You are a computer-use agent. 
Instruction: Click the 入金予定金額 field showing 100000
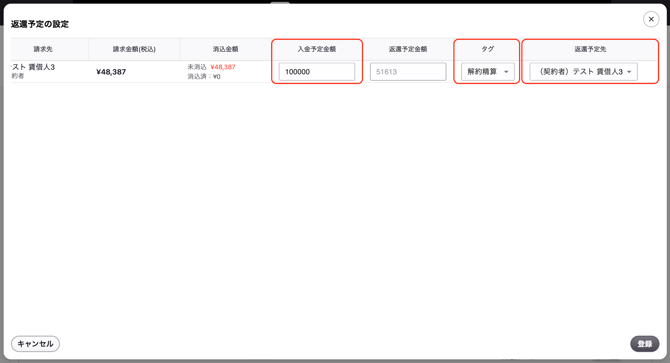point(317,72)
